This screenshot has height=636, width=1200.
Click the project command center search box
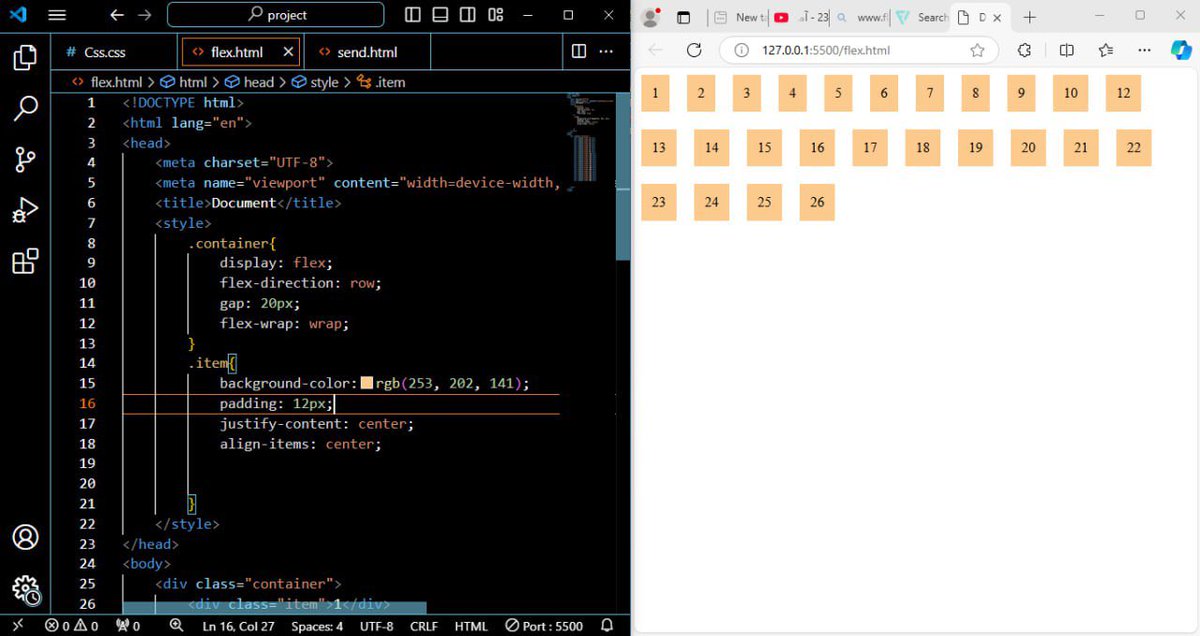[275, 15]
